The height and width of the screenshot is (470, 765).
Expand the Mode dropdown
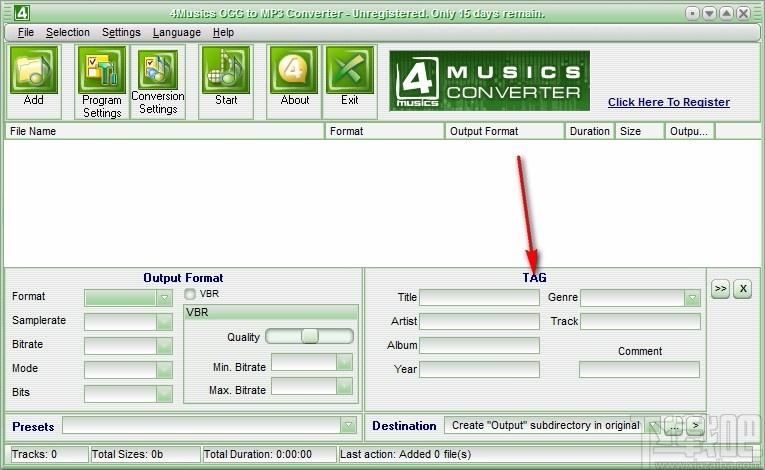tap(164, 369)
